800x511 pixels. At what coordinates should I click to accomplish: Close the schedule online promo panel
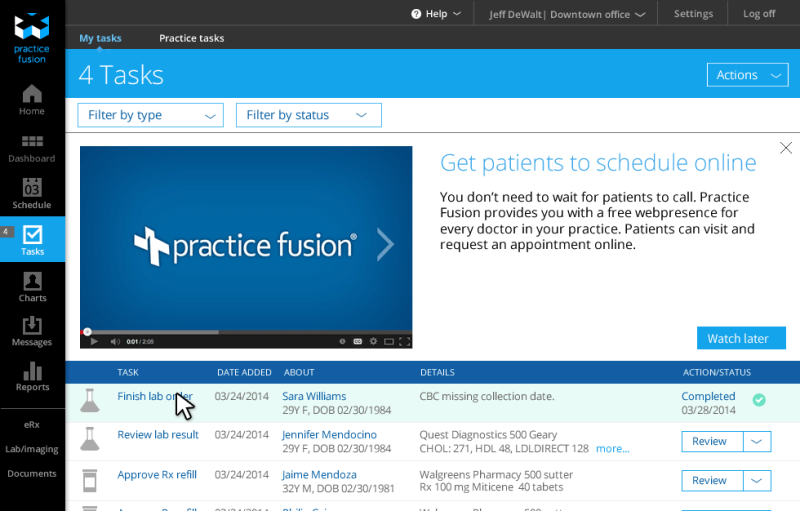tap(786, 148)
